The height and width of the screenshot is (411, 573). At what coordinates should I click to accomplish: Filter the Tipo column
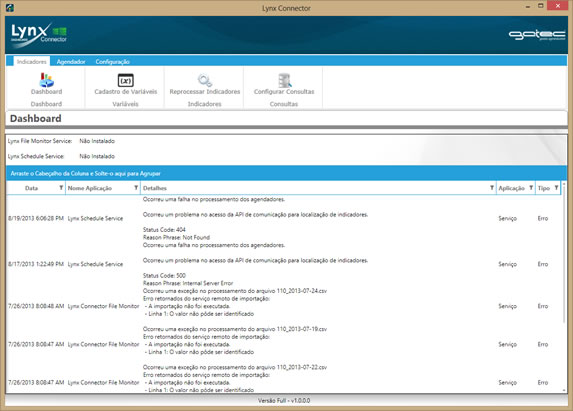coord(556,188)
